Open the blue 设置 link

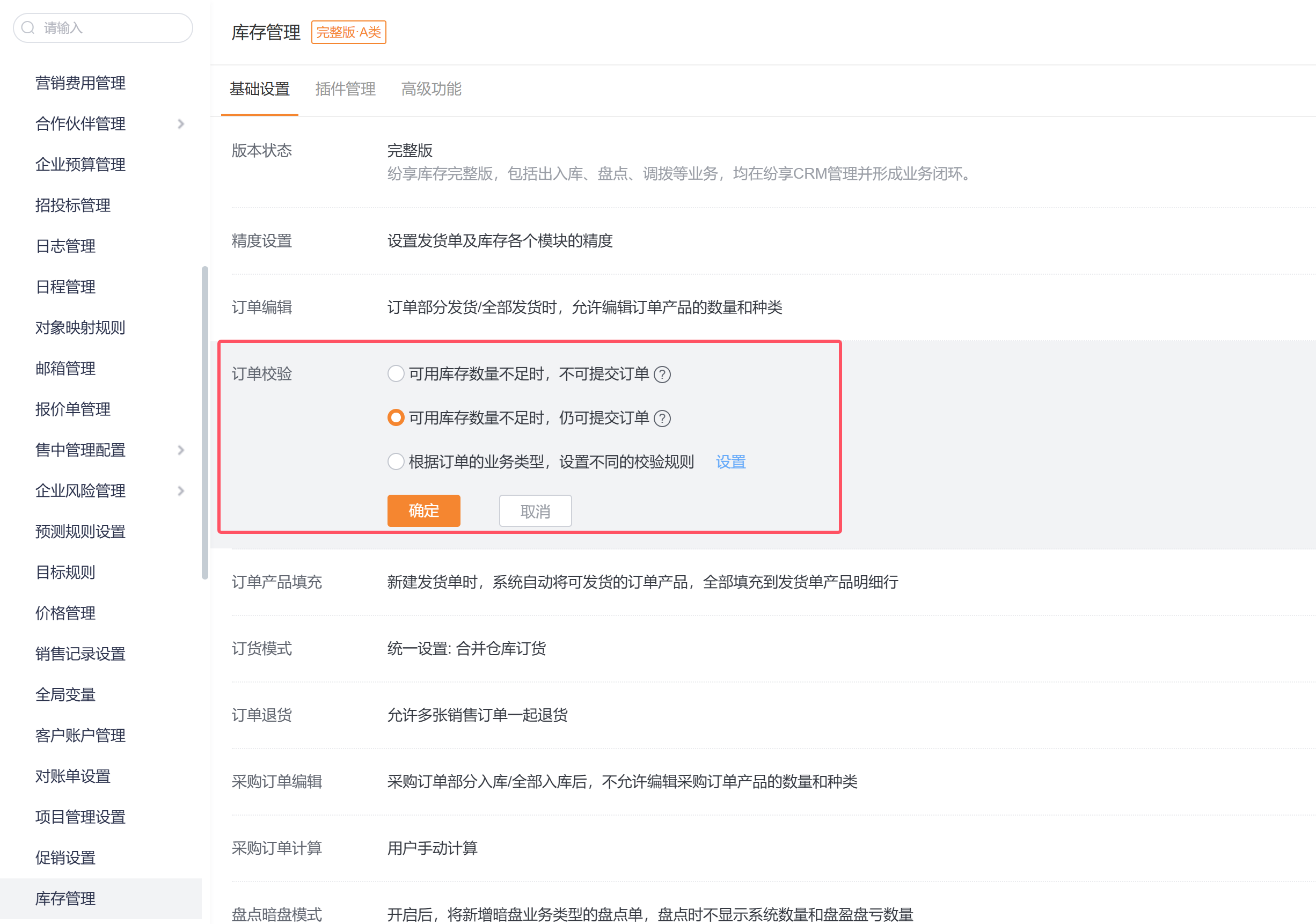pos(730,462)
